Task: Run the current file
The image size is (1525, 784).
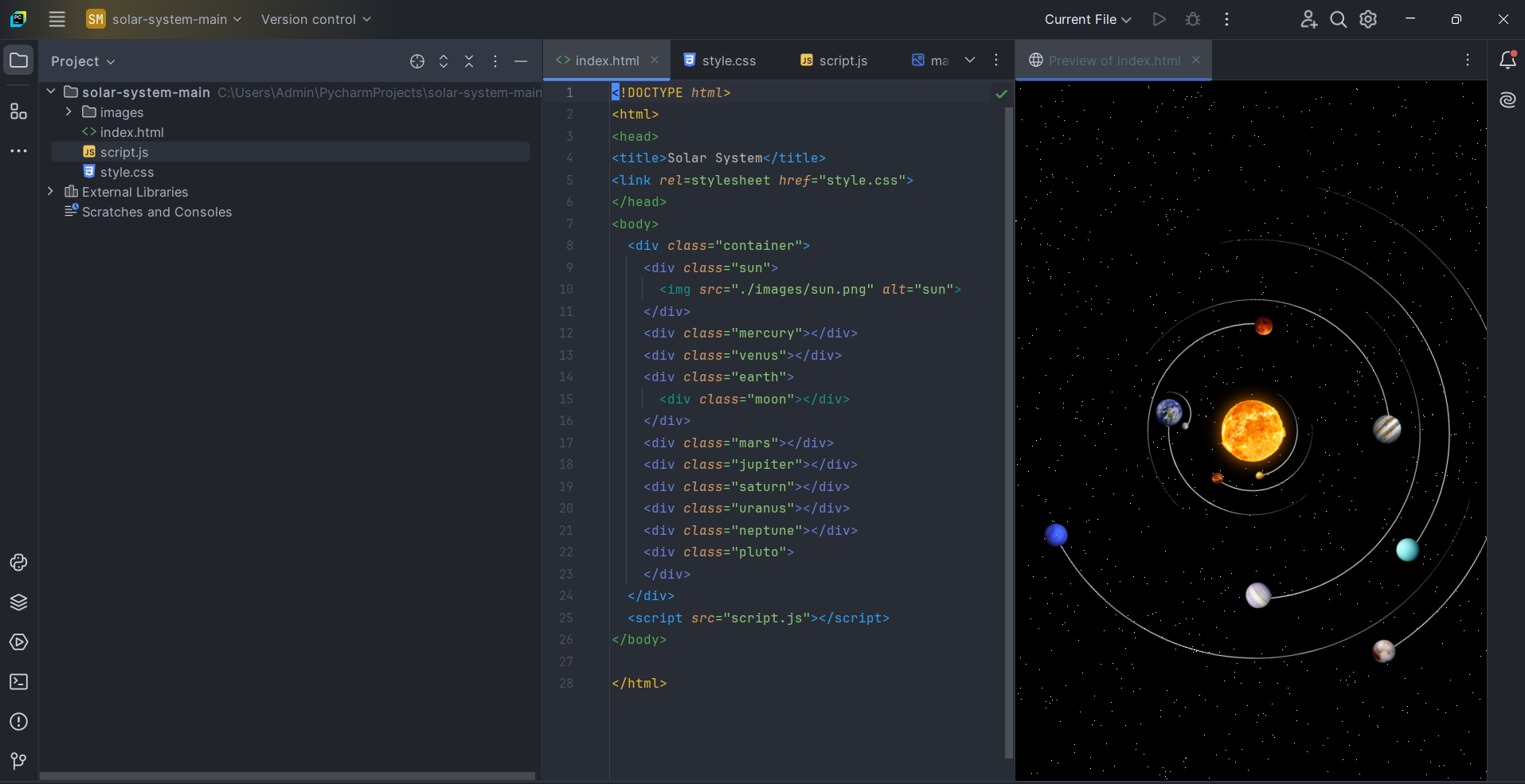Action: tap(1159, 19)
